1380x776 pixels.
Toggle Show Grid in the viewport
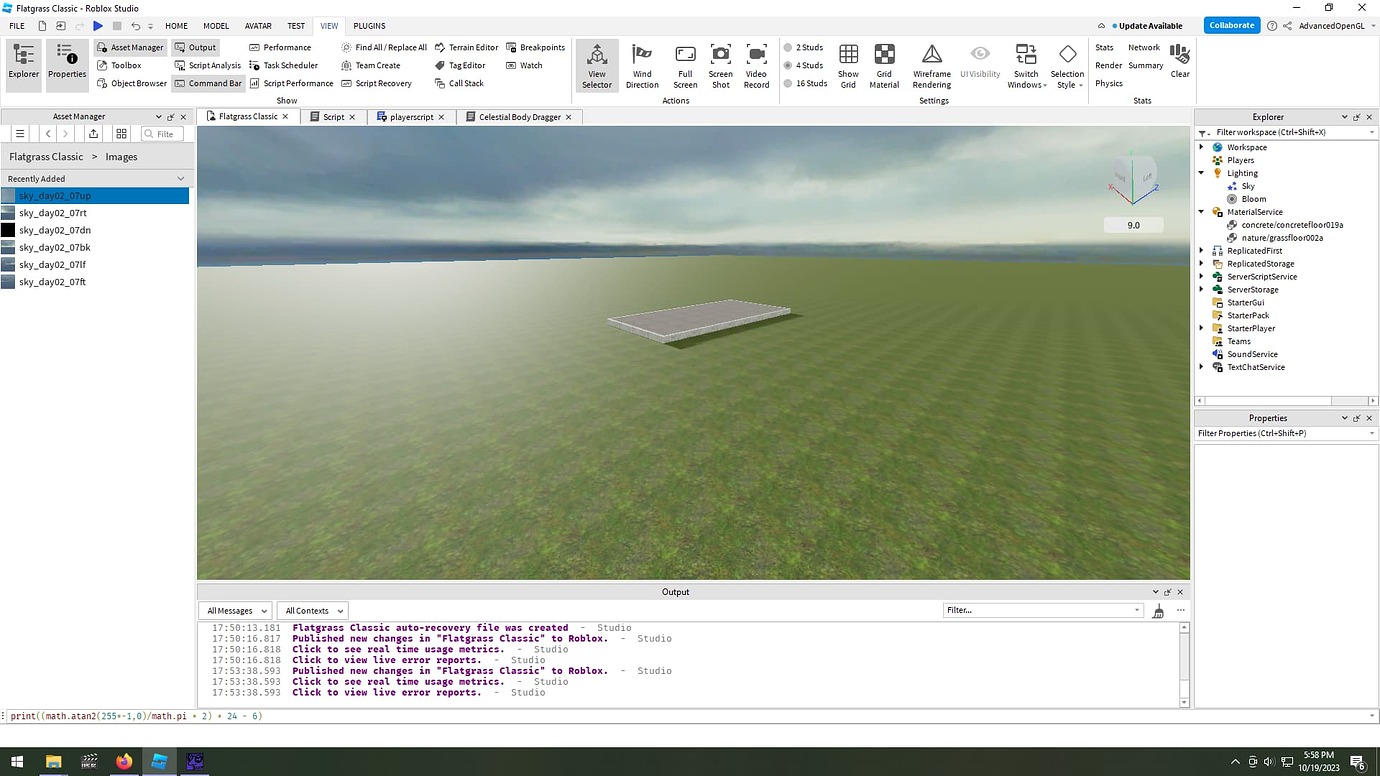pyautogui.click(x=847, y=65)
